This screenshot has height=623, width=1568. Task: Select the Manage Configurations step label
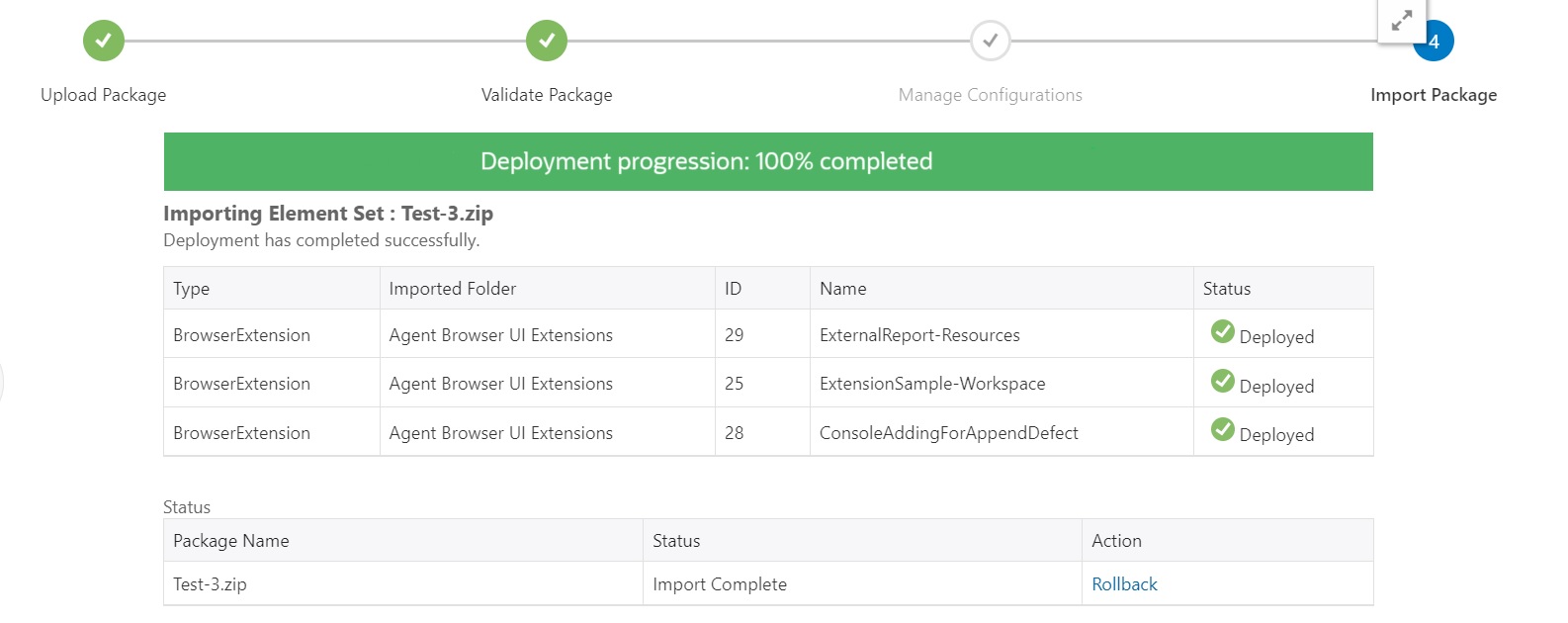pyautogui.click(x=990, y=95)
